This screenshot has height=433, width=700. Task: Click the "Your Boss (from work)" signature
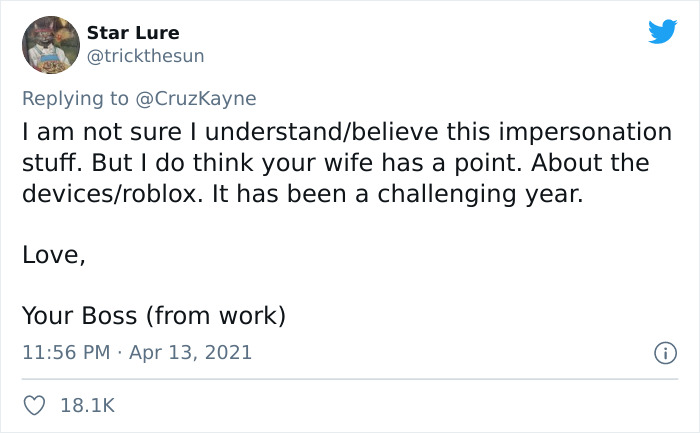coord(154,317)
